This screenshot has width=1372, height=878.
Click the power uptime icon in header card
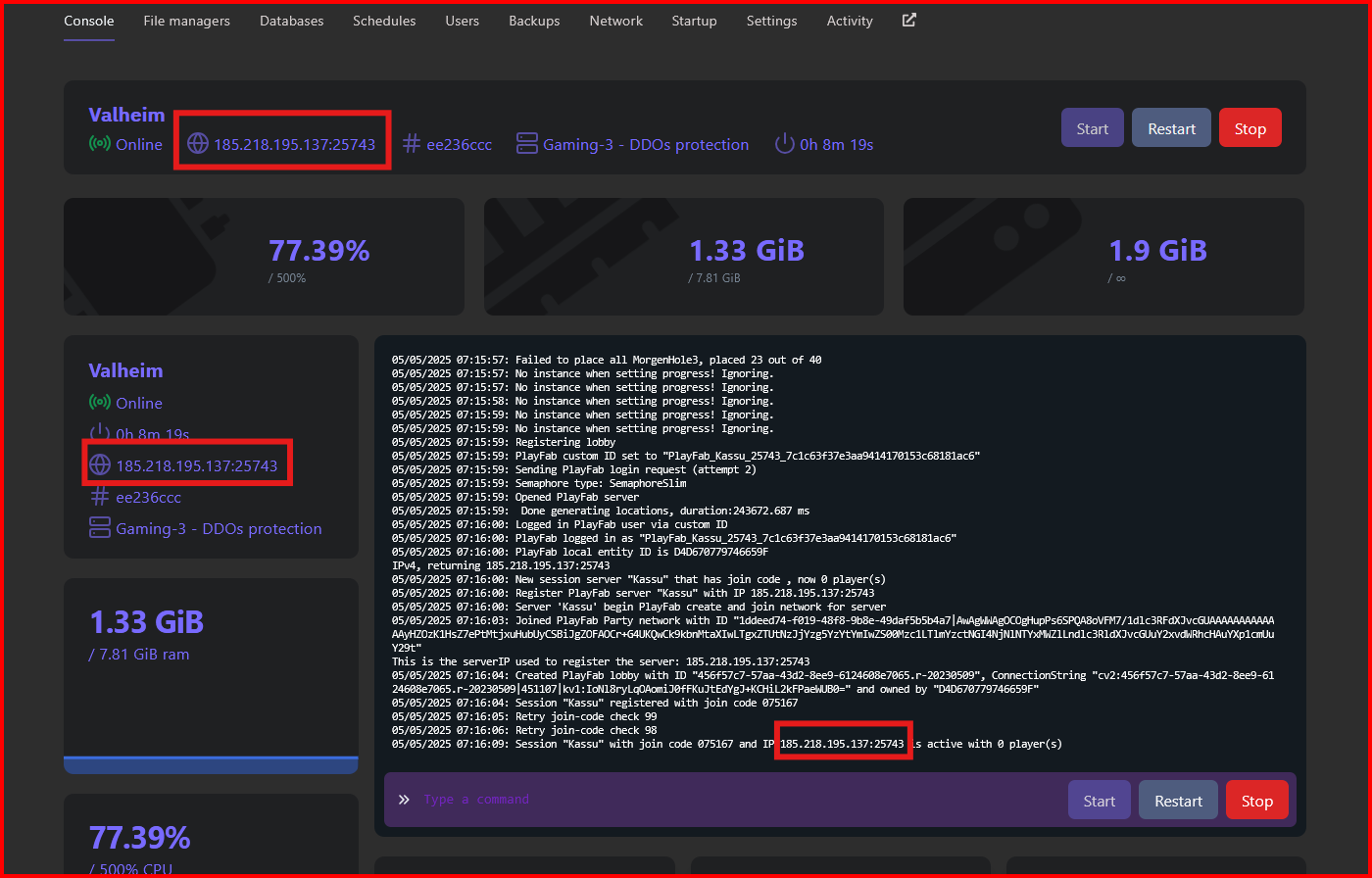(784, 144)
